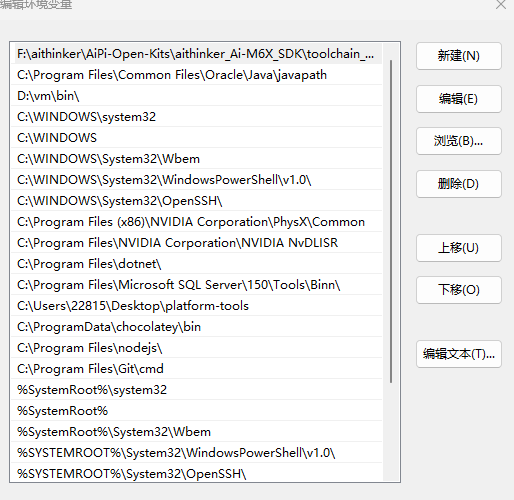Select the chocolatey\bin path entry
The width and height of the screenshot is (514, 500).
[x=197, y=327]
